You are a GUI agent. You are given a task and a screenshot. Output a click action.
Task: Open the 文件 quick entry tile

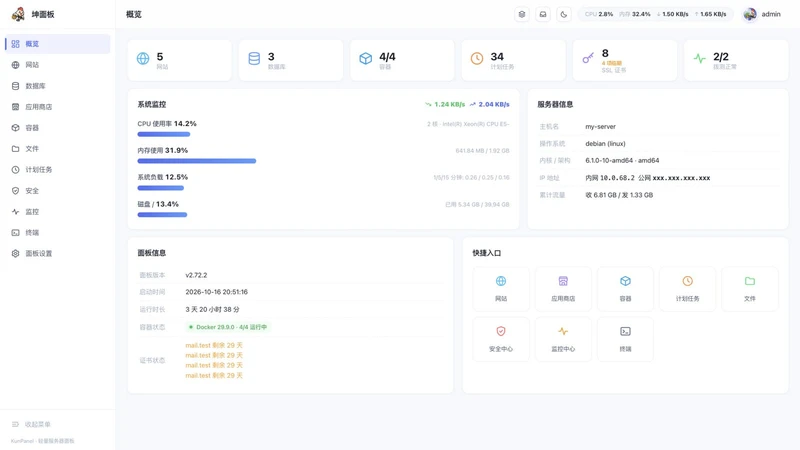[749, 289]
